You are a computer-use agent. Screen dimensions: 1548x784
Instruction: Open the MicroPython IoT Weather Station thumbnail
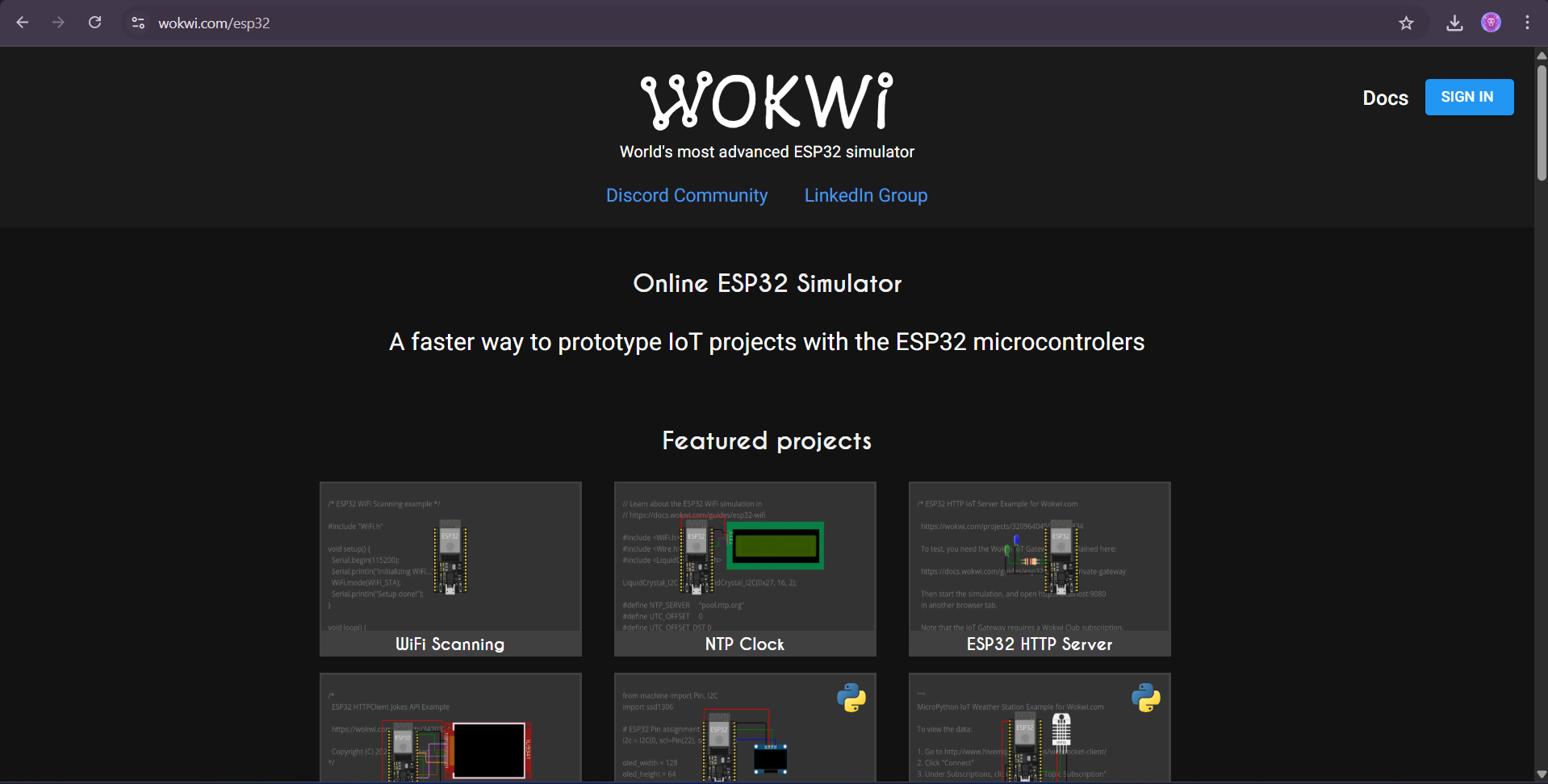[1040, 728]
